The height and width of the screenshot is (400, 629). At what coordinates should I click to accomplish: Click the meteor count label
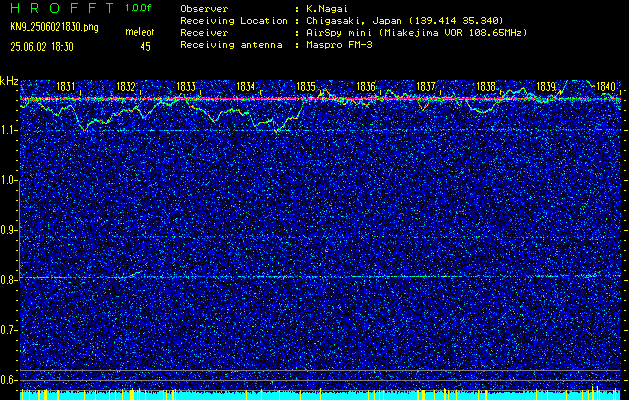coord(140,32)
